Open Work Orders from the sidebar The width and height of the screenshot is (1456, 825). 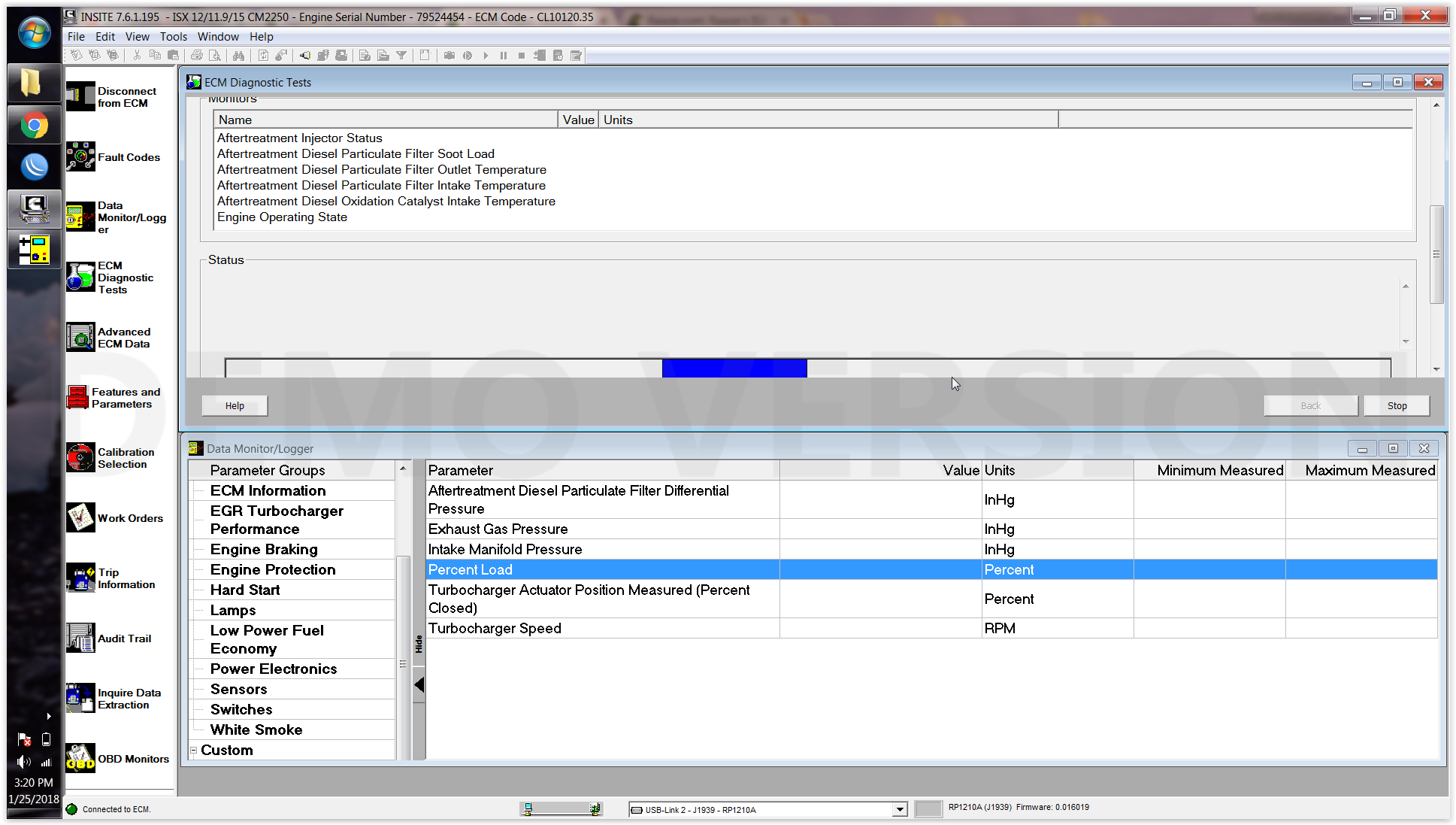(115, 518)
